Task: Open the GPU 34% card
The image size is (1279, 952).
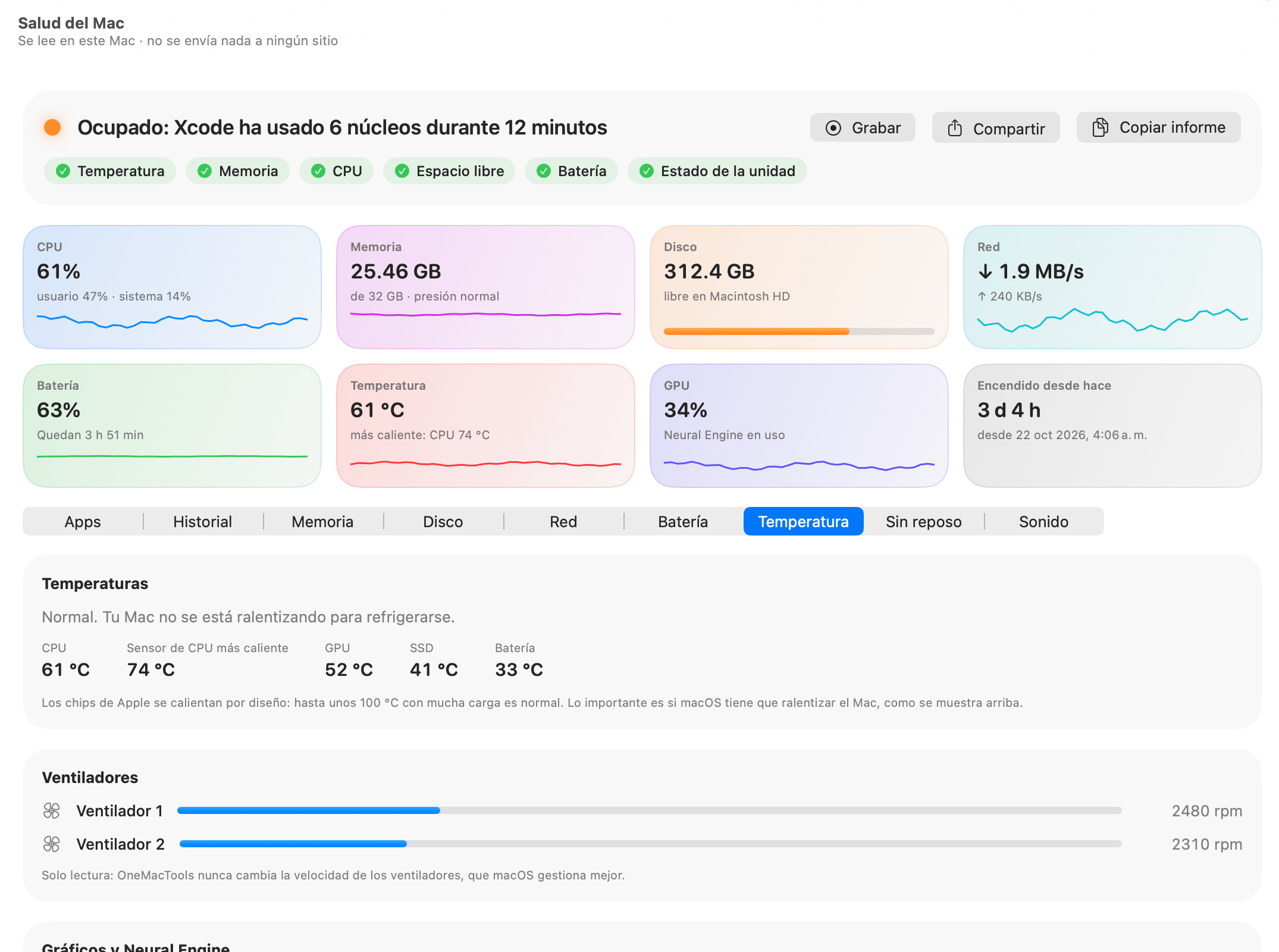Action: point(799,425)
